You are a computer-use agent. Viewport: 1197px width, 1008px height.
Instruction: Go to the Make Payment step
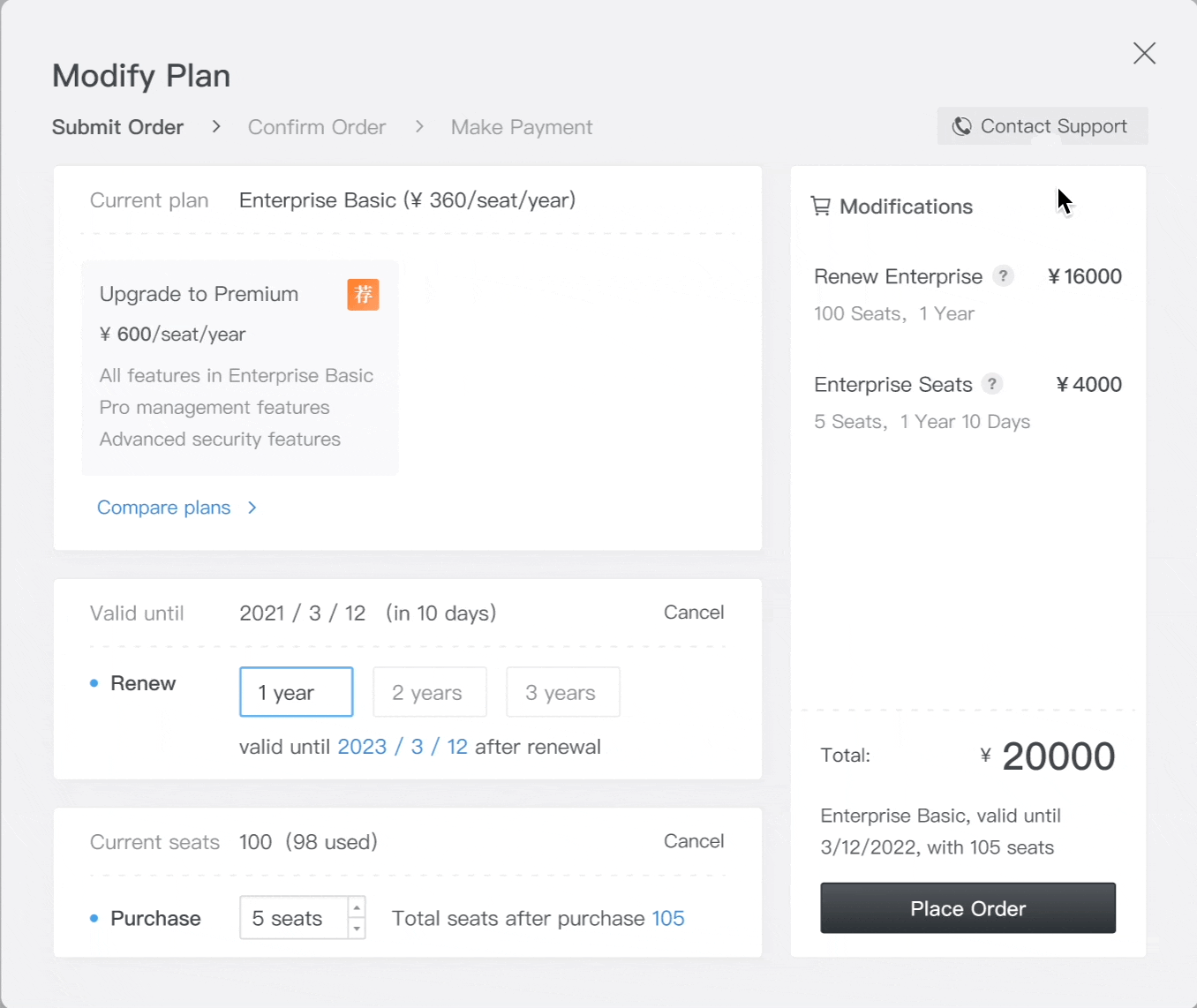(x=522, y=127)
